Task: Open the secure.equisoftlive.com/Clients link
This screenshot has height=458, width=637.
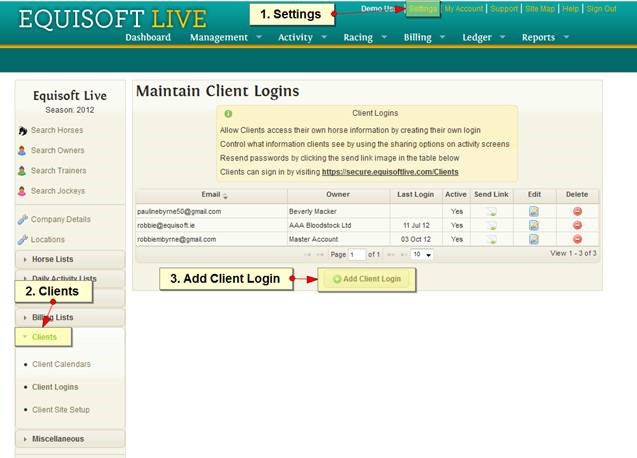Action: tap(390, 172)
